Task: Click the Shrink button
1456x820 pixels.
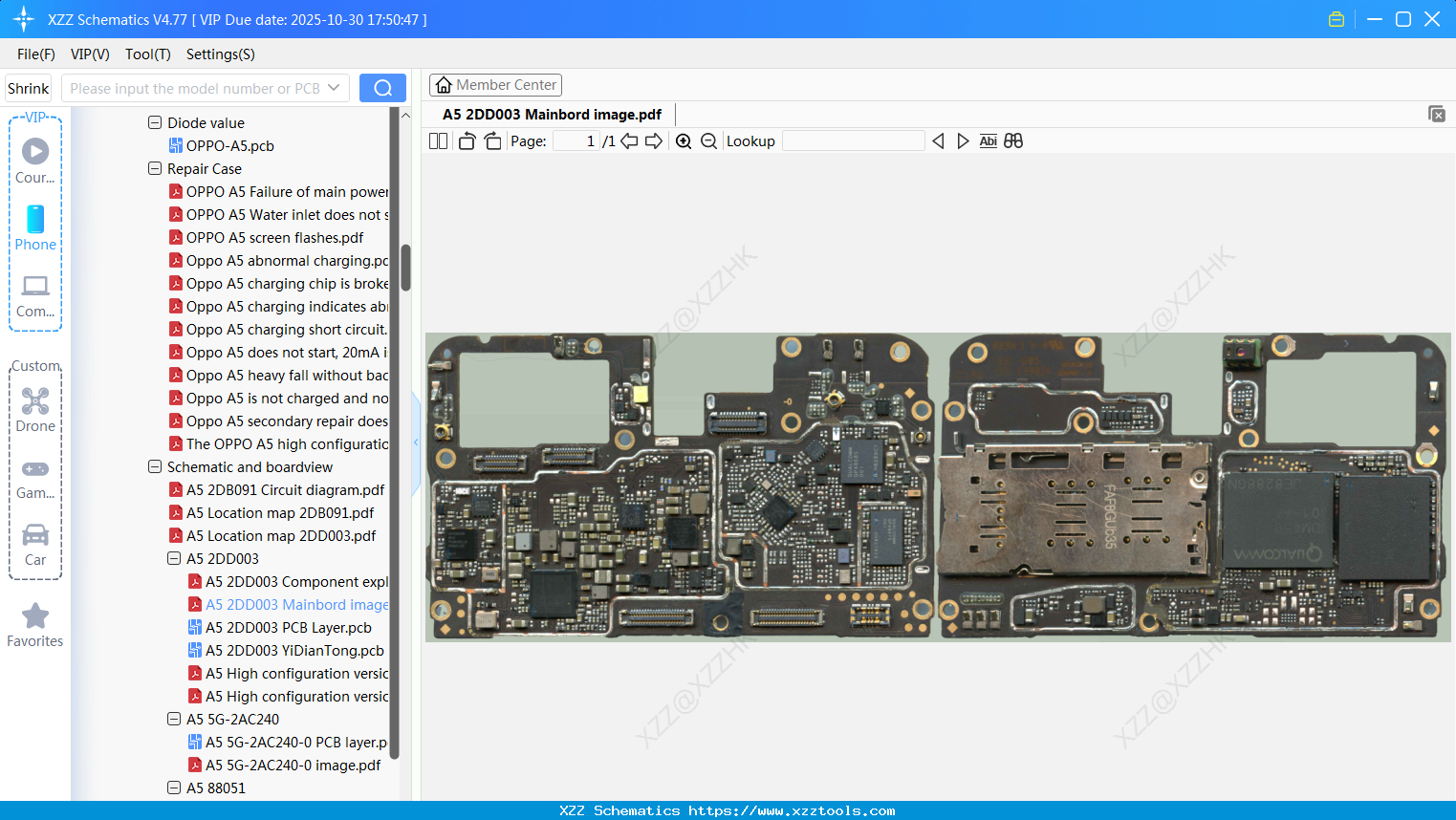Action: pos(28,87)
